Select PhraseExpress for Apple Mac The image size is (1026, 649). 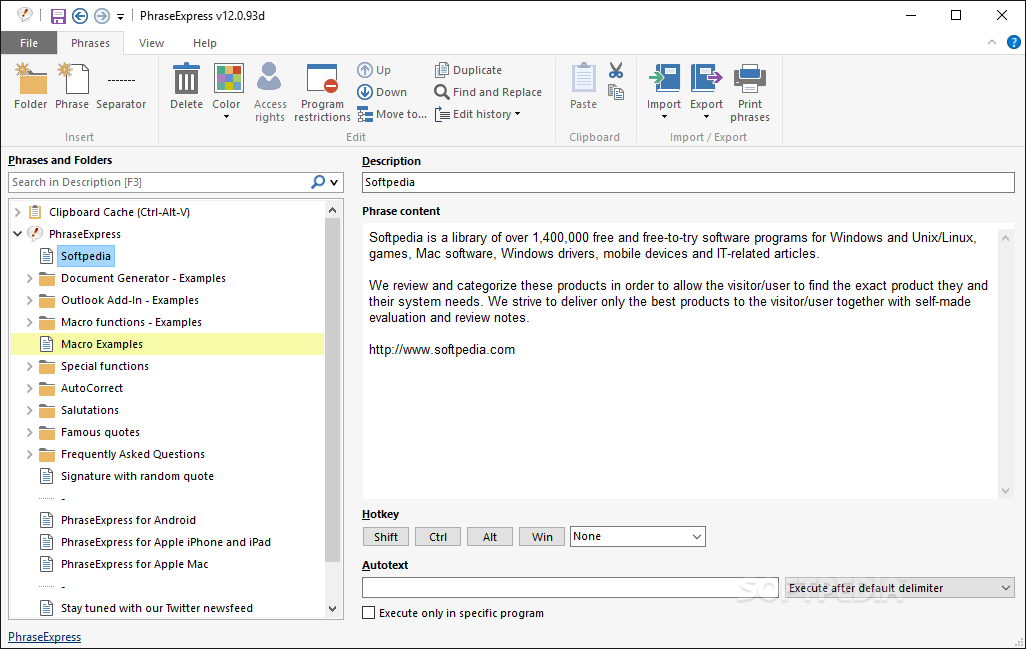[134, 564]
